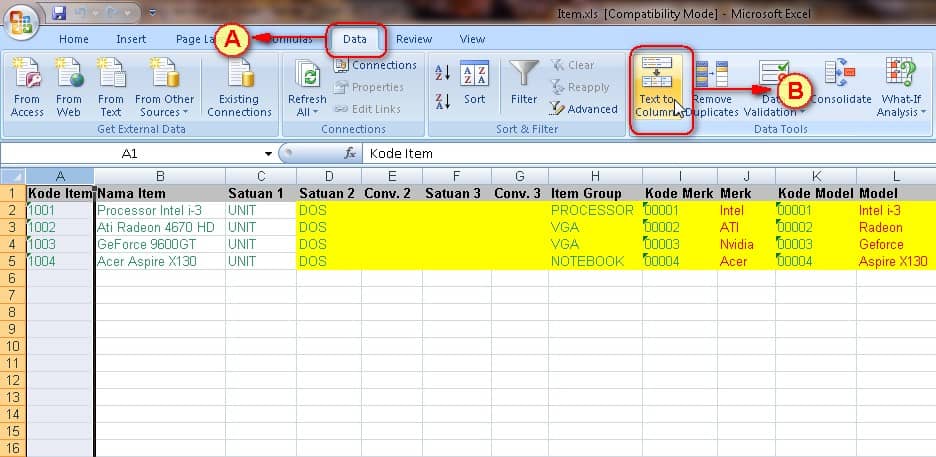Sort A to Z ascending
The height and width of the screenshot is (457, 936).
(442, 73)
